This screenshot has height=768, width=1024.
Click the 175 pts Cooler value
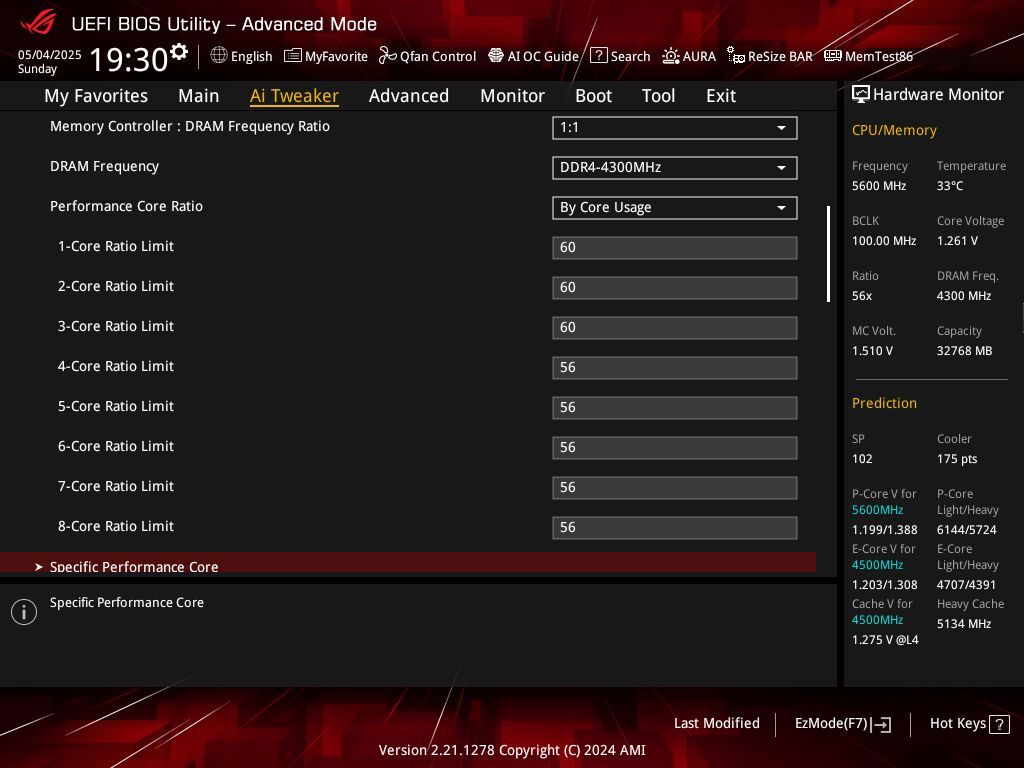[957, 458]
